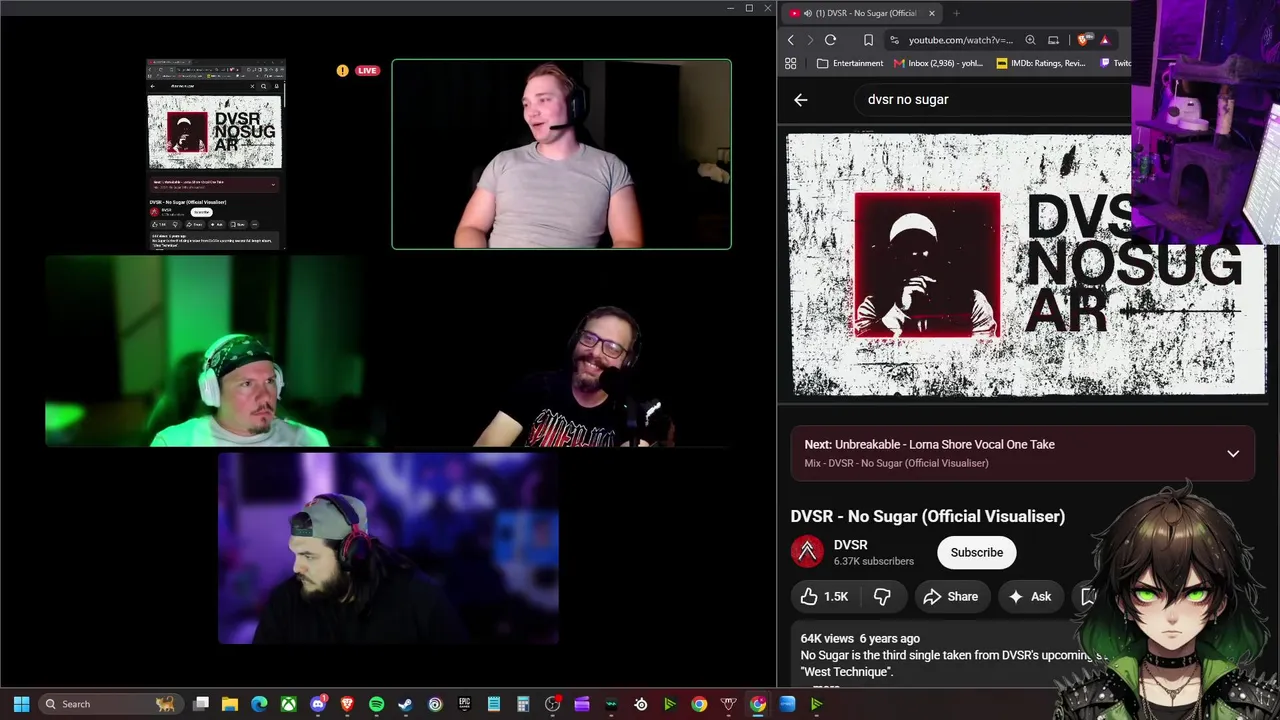This screenshot has height=720, width=1280.
Task: Click the '6.37K subscribers' count
Action: tap(874, 561)
